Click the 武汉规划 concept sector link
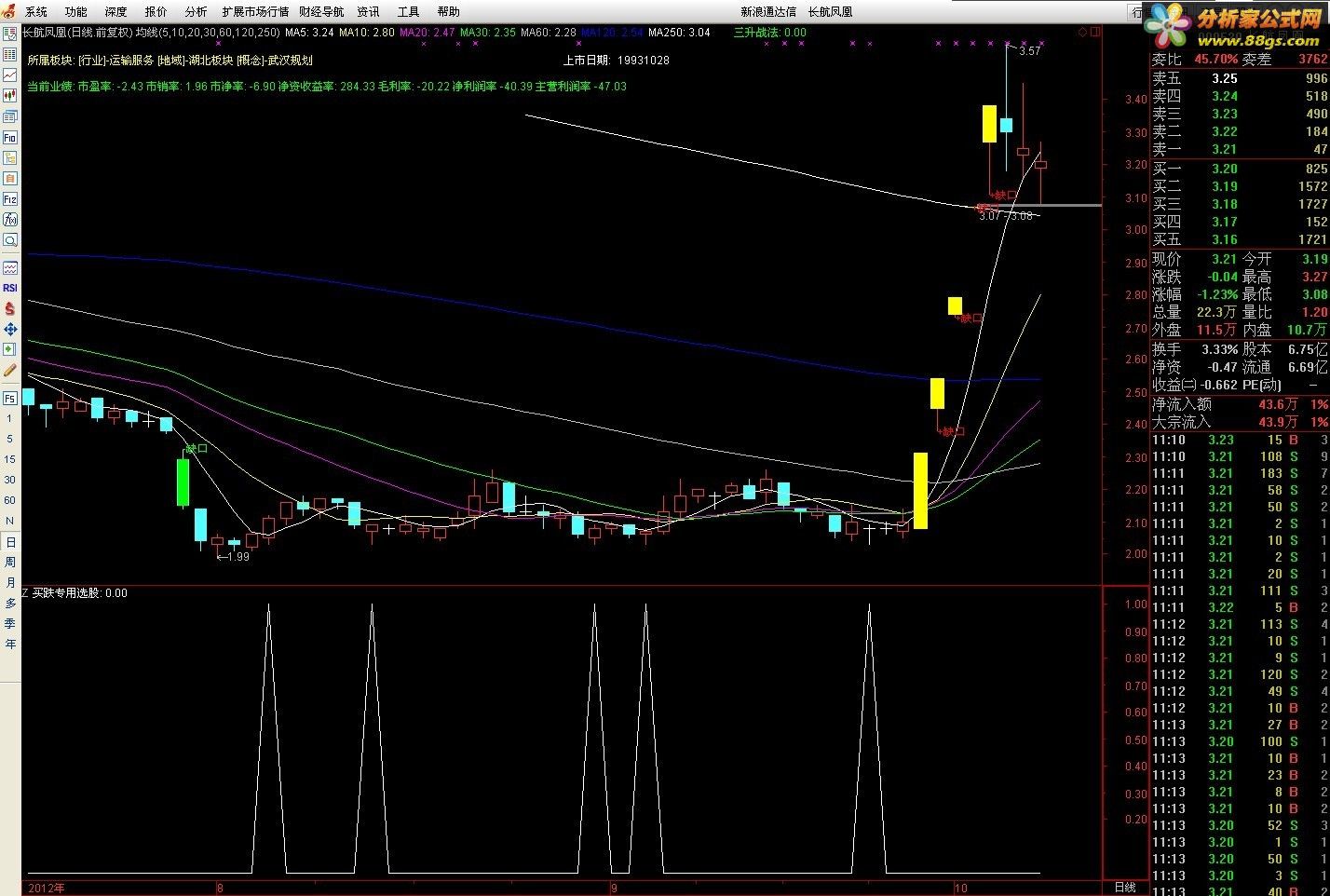This screenshot has height=896, width=1330. (x=291, y=61)
